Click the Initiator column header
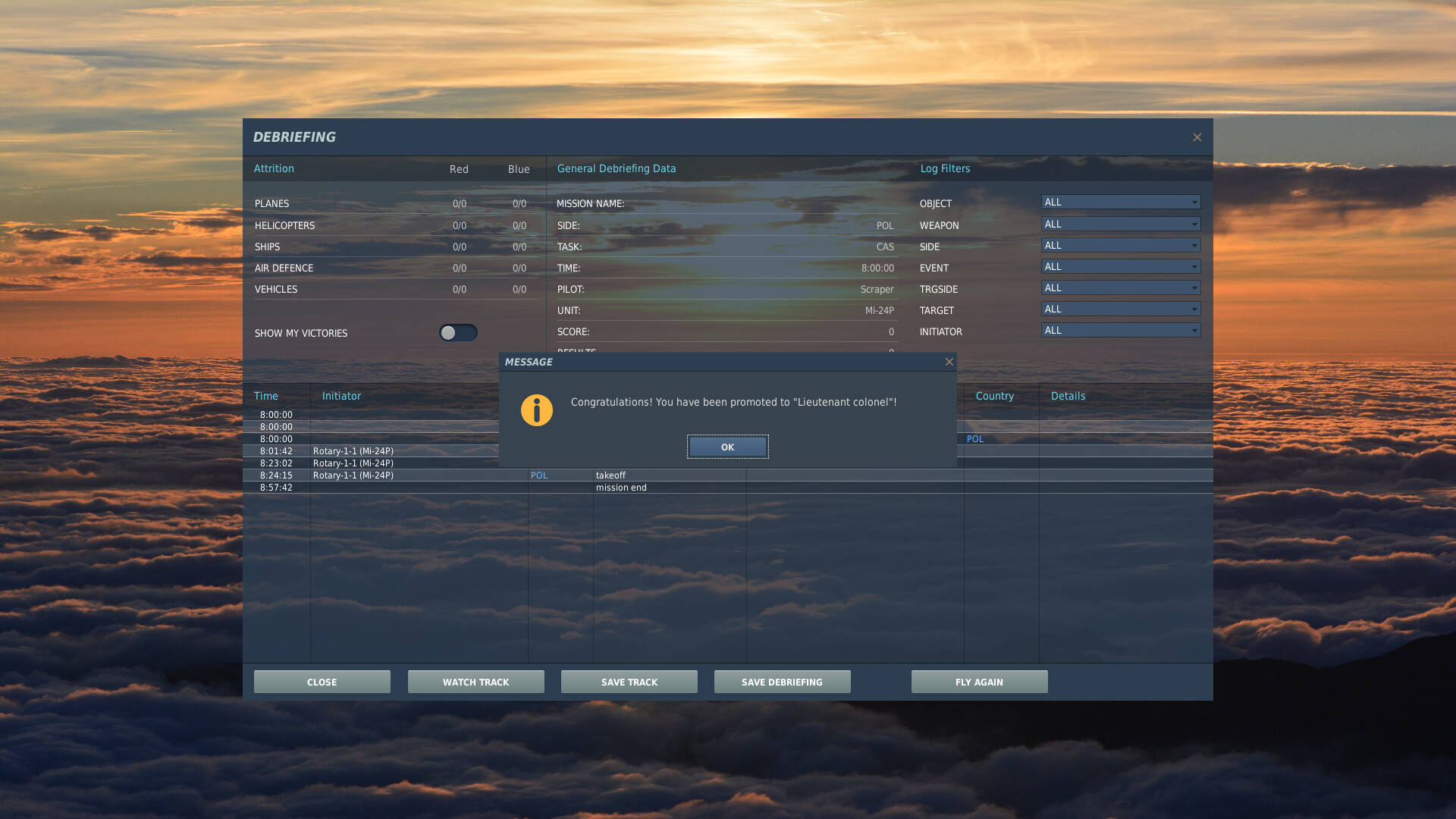The height and width of the screenshot is (819, 1456). click(x=341, y=396)
